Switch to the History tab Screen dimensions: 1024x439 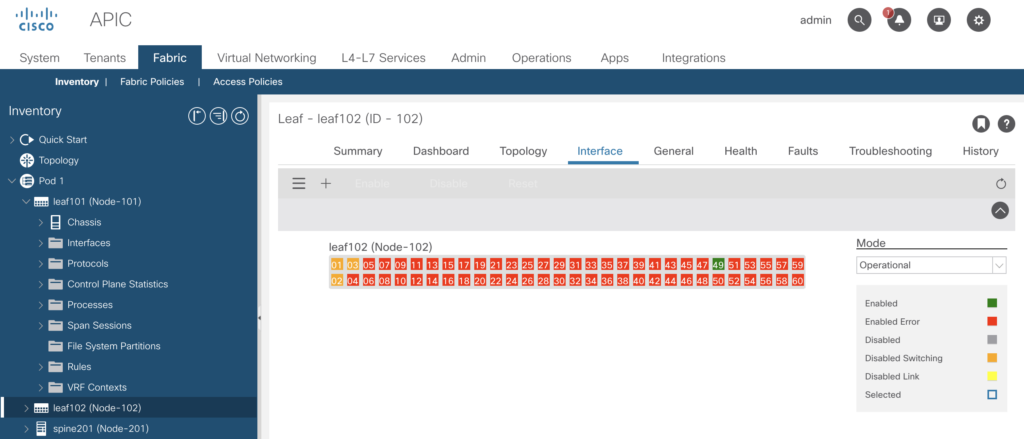pos(980,151)
